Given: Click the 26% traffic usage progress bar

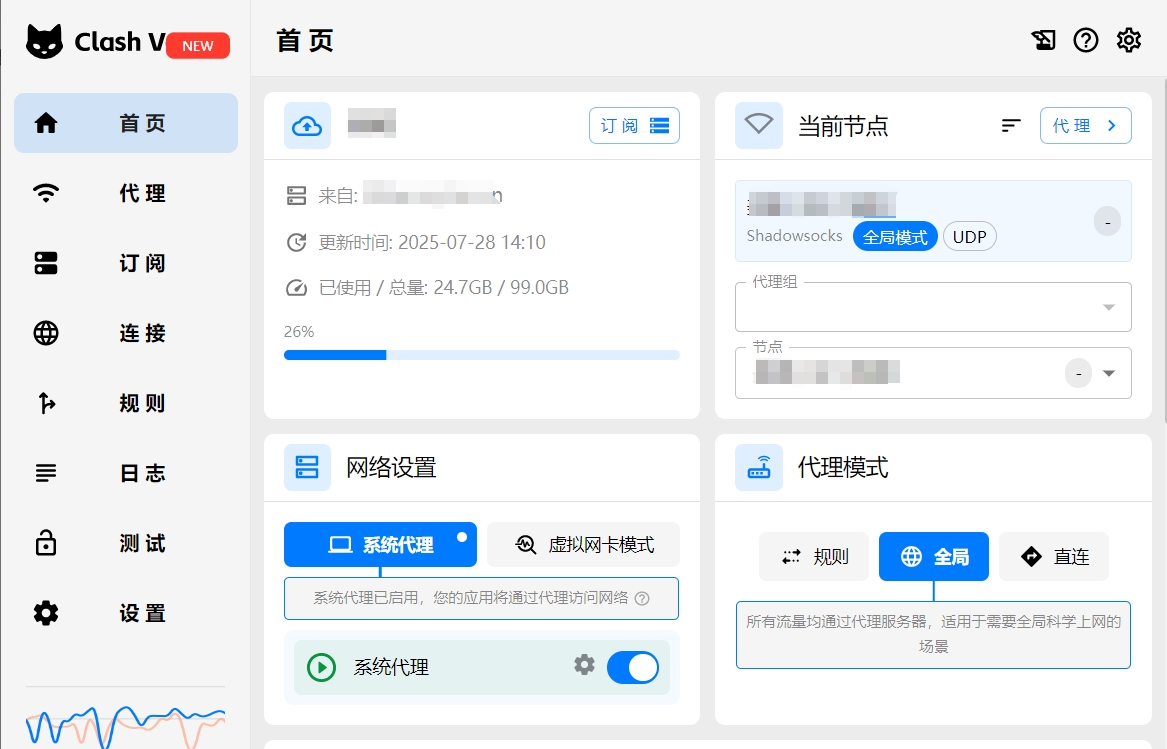Looking at the screenshot, I should click(x=481, y=355).
